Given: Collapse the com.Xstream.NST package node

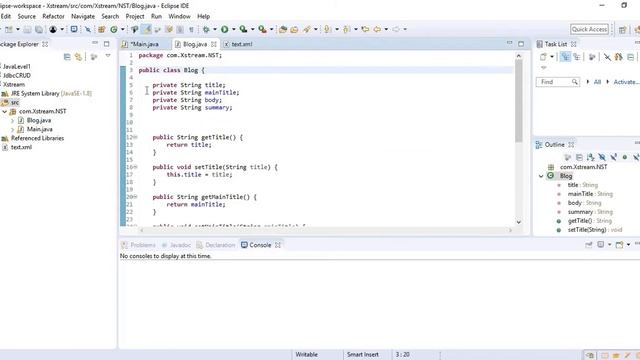Looking at the screenshot, I should click(x=4, y=111).
